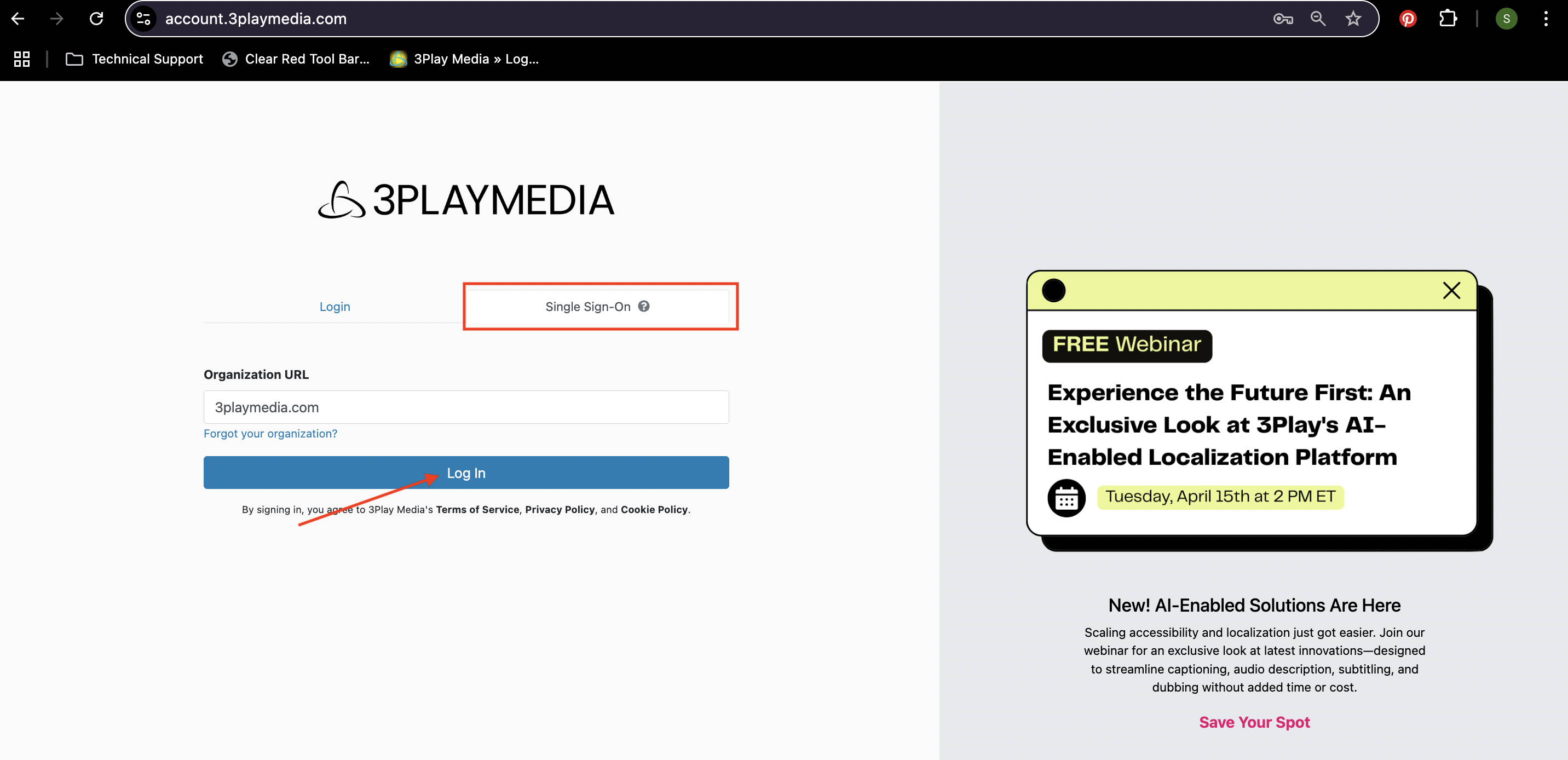Screen dimensions: 1568x760
Task: Click the browser forward arrow
Action: [56, 19]
